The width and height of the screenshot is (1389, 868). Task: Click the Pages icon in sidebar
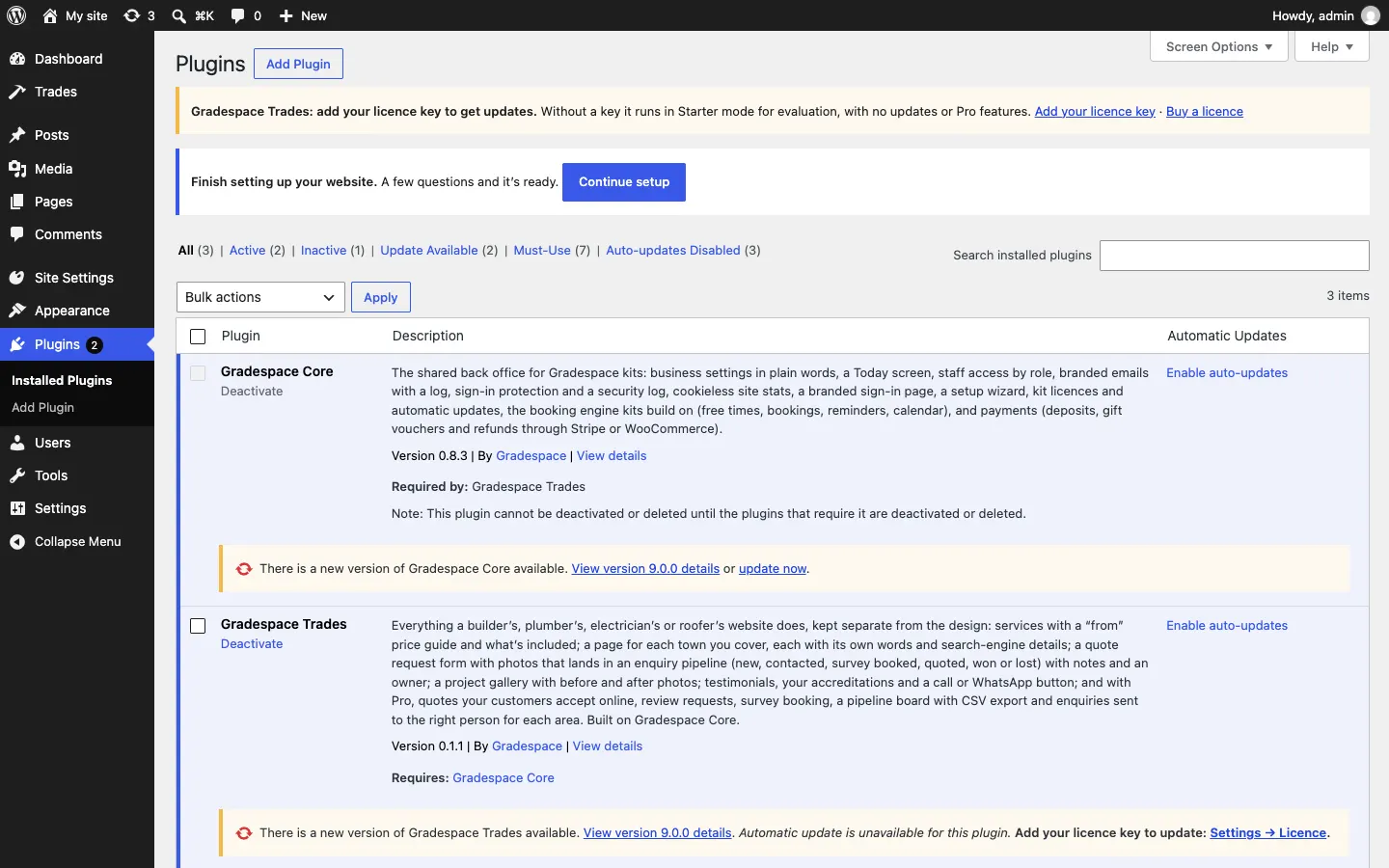17,202
